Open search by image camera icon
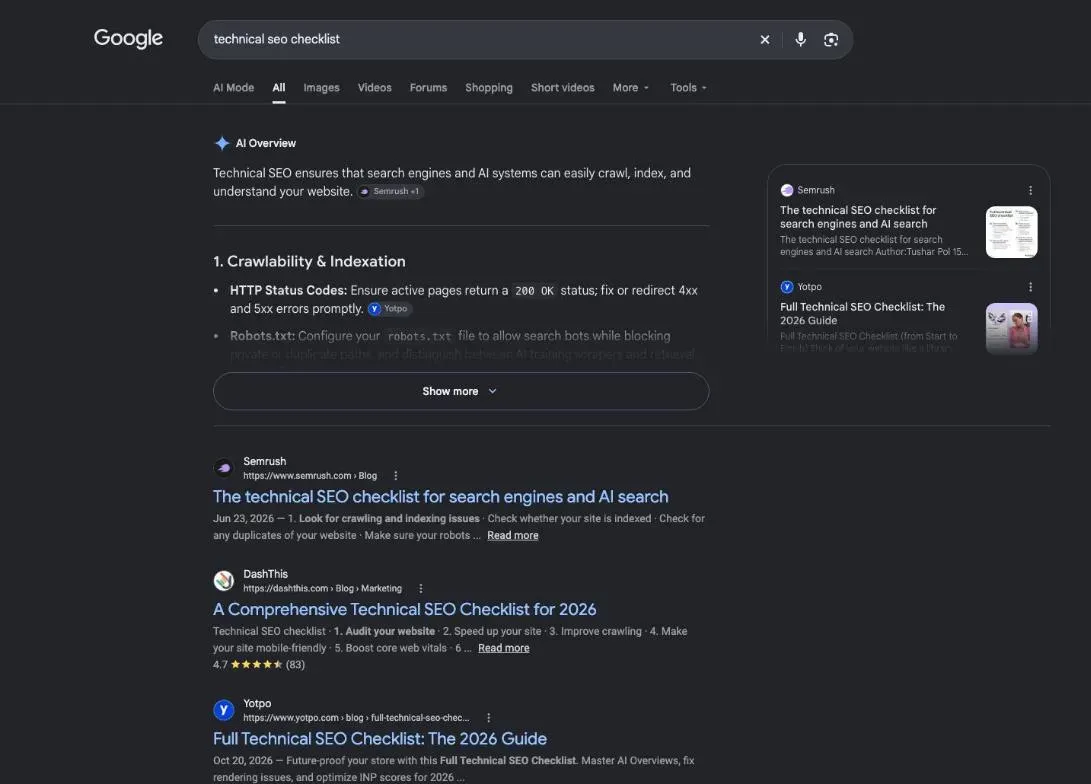 point(831,40)
